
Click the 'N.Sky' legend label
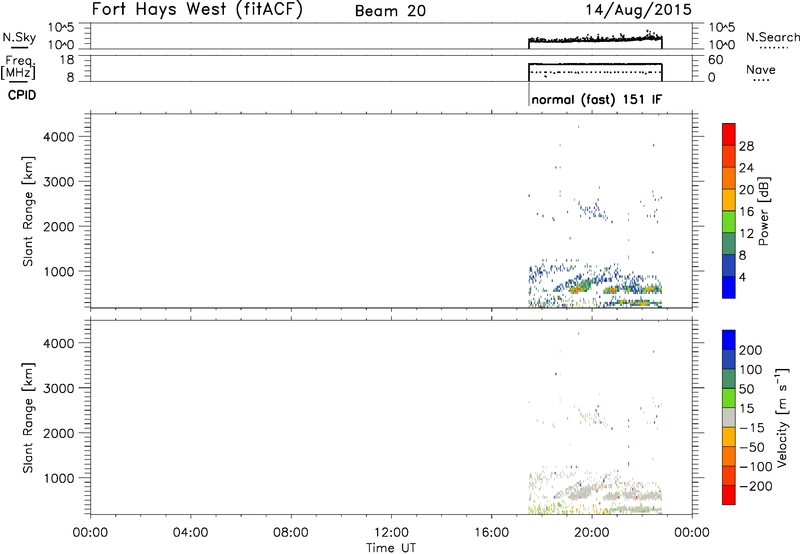coord(19,37)
